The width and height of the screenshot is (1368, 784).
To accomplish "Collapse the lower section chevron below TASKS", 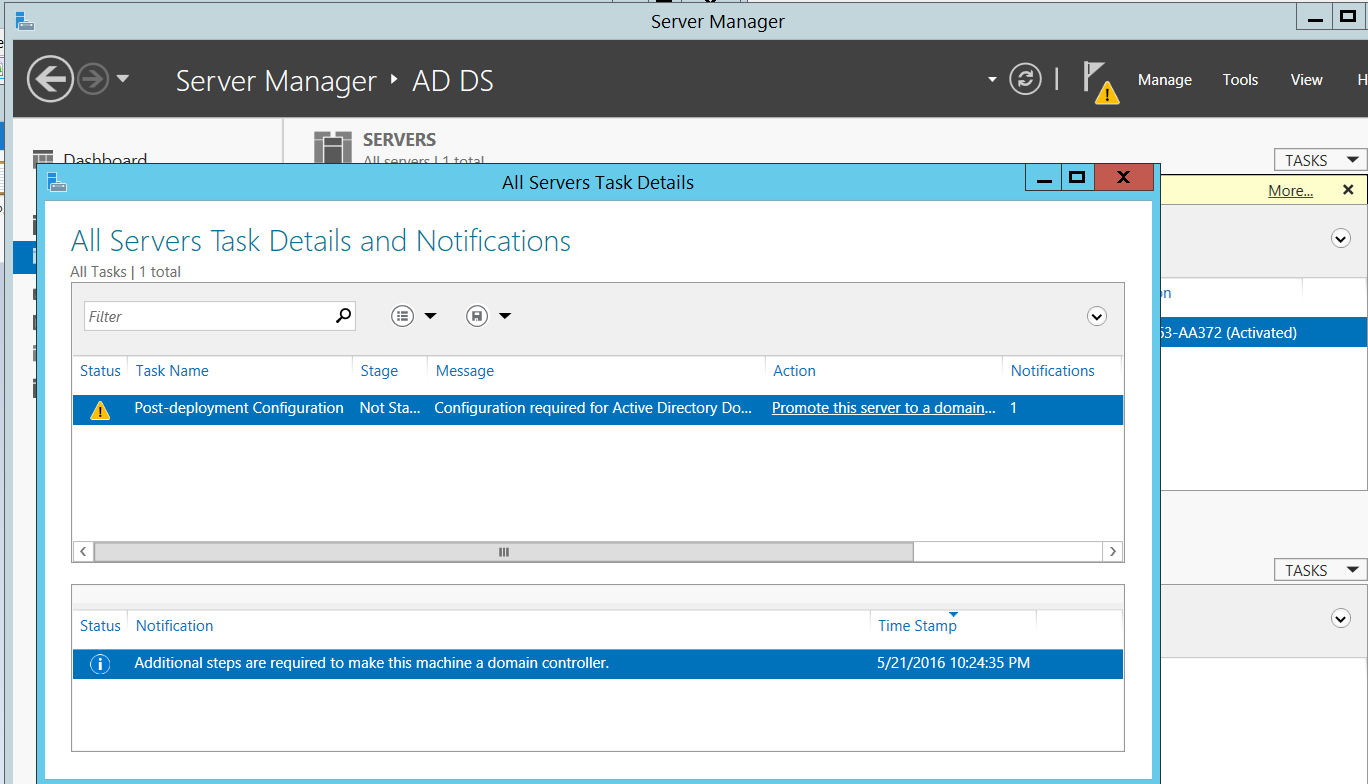I will pyautogui.click(x=1341, y=619).
